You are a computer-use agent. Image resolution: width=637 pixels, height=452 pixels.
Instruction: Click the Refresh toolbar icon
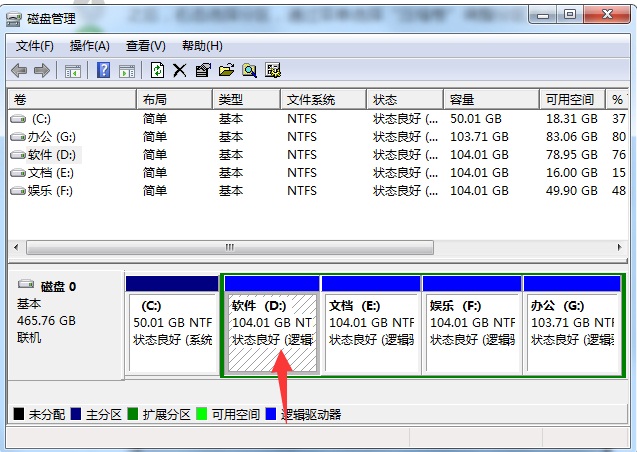point(157,70)
